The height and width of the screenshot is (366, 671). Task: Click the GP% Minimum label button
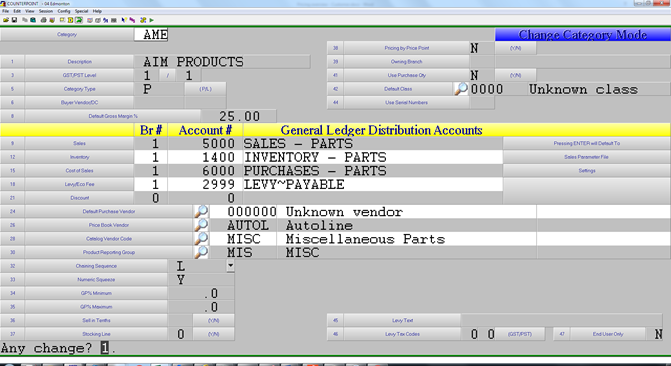click(96, 293)
